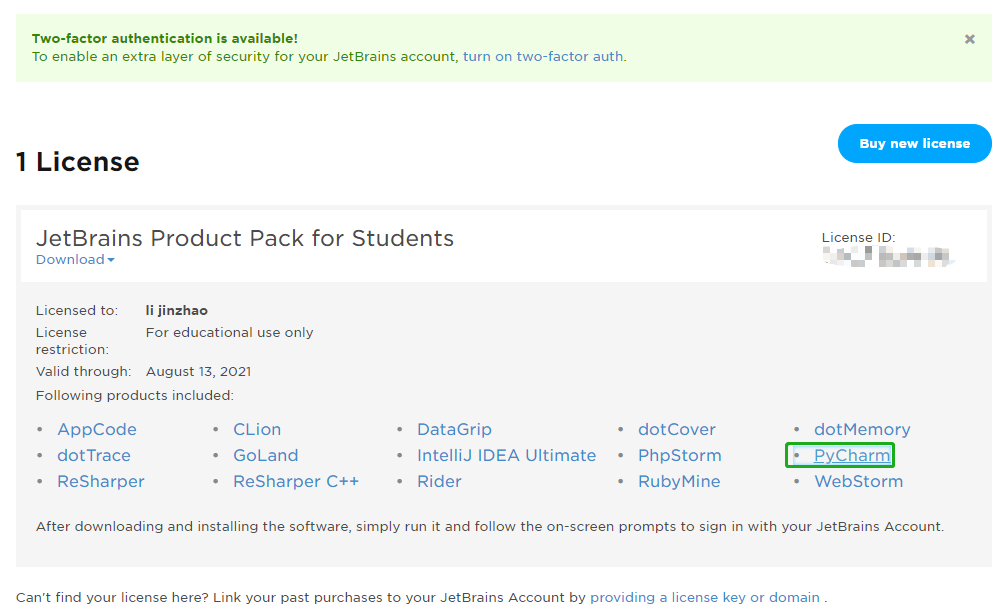Click the Licensed to label
992x615 pixels.
(x=77, y=310)
